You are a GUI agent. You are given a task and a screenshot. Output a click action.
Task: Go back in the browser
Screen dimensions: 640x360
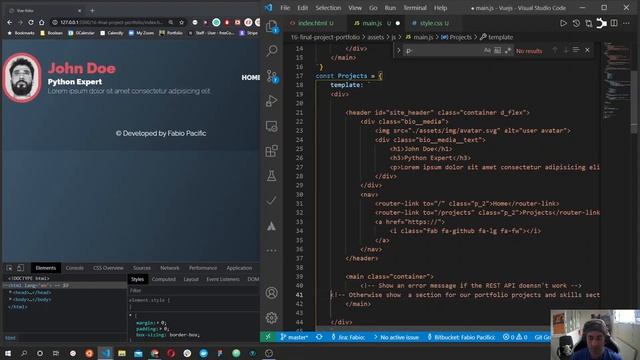tap(9, 22)
